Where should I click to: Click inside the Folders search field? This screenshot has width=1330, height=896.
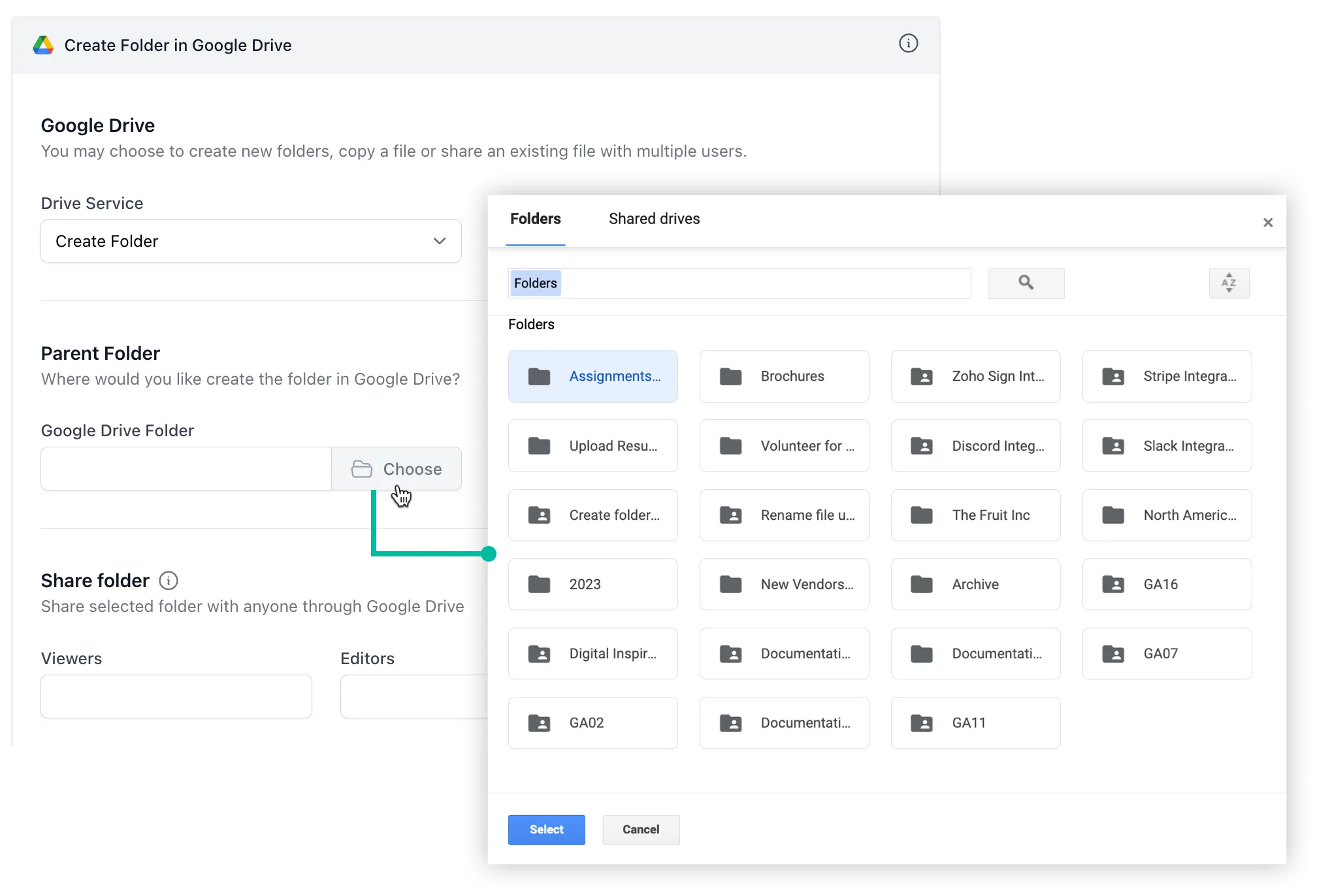738,283
